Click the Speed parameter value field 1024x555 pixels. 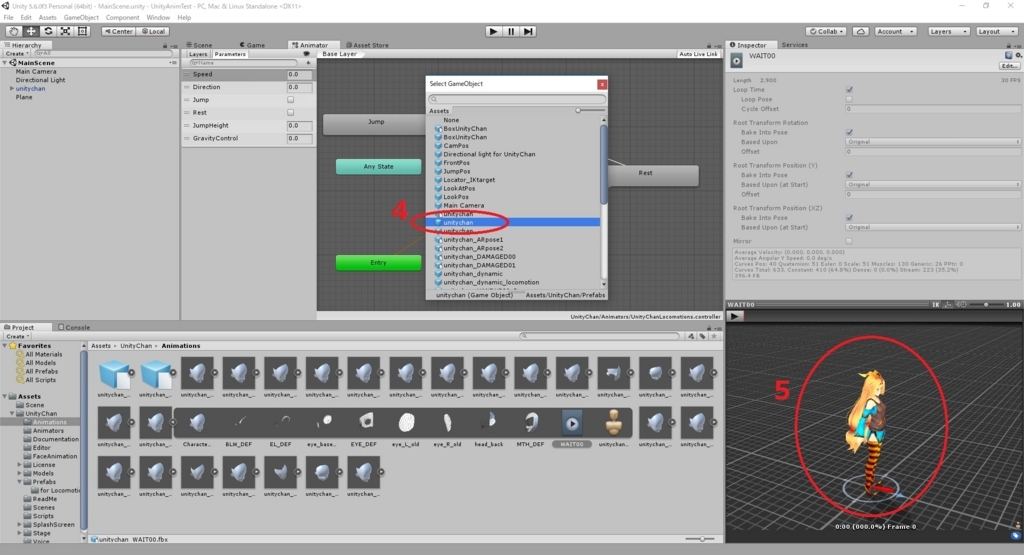coord(299,74)
